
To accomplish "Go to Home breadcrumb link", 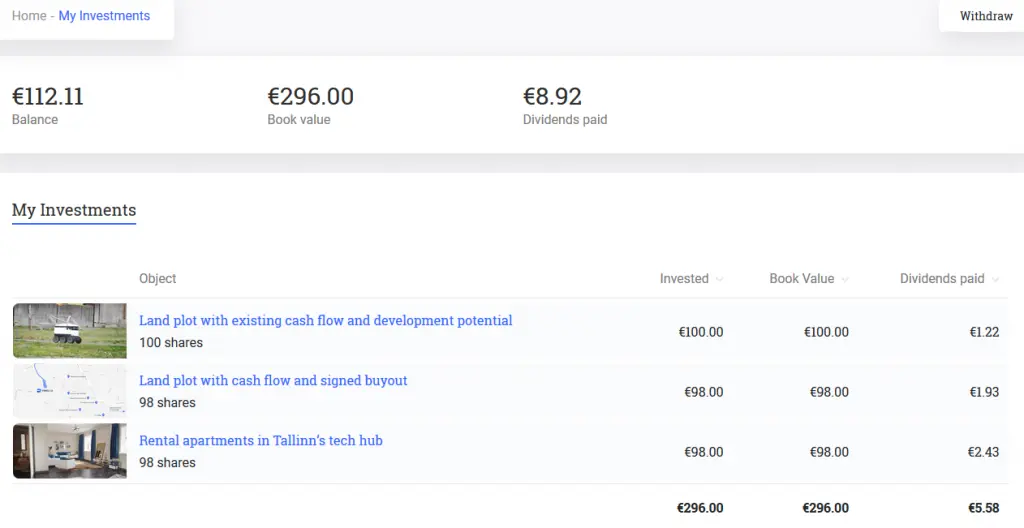I will point(29,16).
